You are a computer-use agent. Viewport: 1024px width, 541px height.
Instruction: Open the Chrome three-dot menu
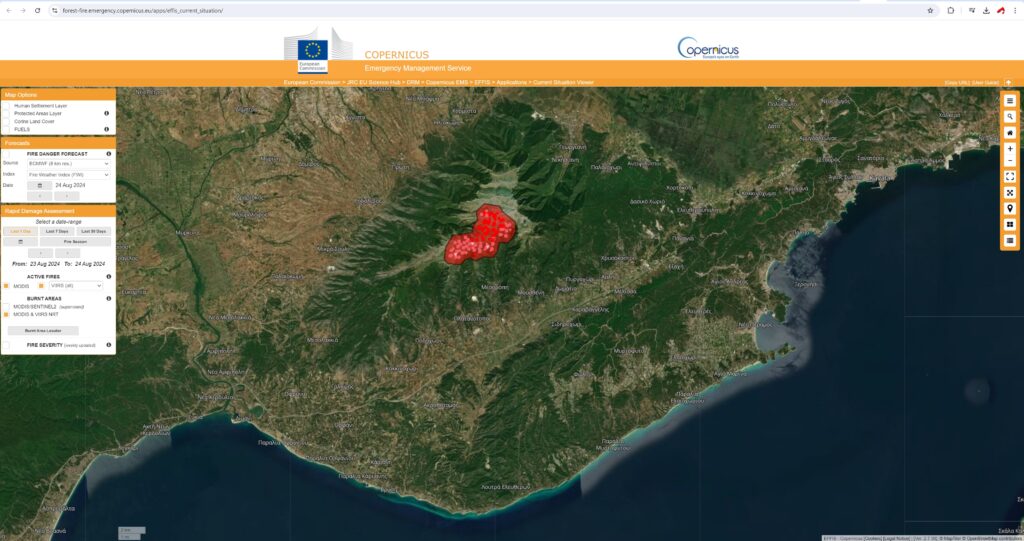click(1015, 10)
